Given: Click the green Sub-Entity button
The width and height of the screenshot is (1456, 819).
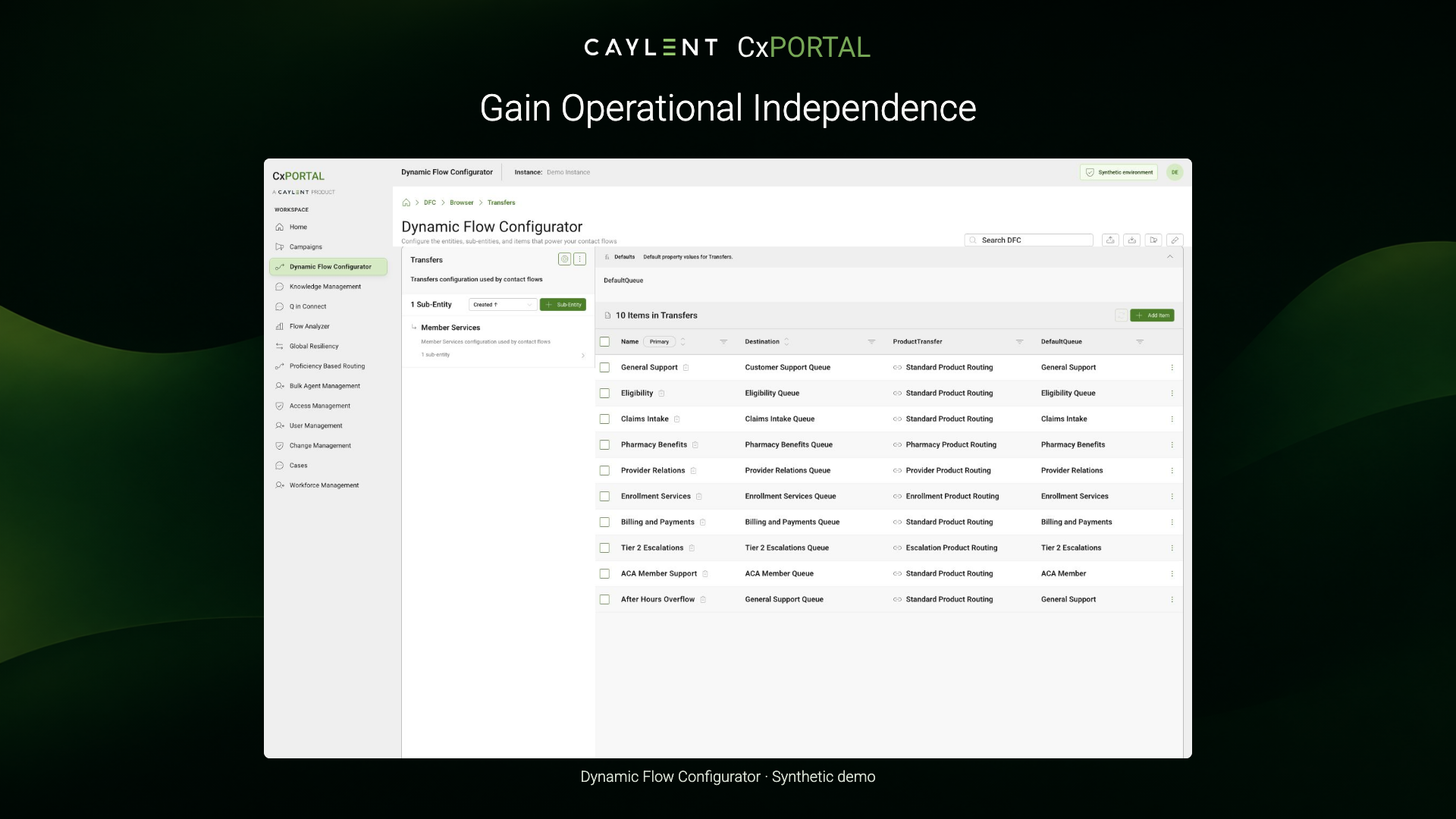Looking at the screenshot, I should point(563,305).
